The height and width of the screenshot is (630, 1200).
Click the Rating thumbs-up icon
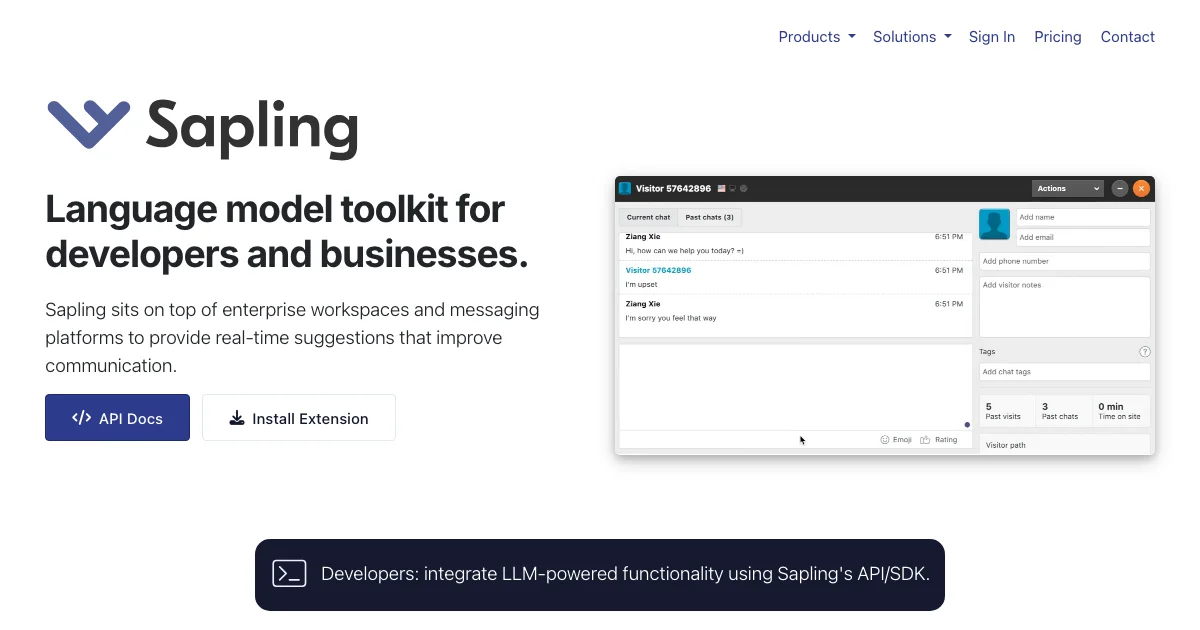coord(925,439)
